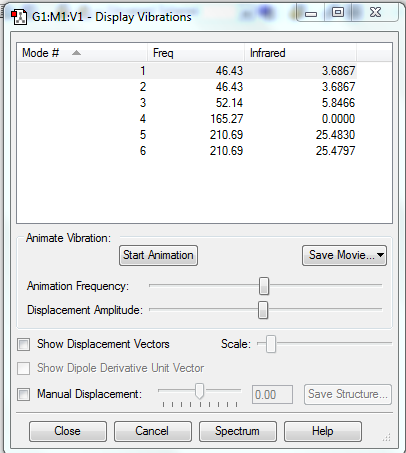The height and width of the screenshot is (453, 406).
Task: Open the Spectrum view button
Action: pos(237,431)
